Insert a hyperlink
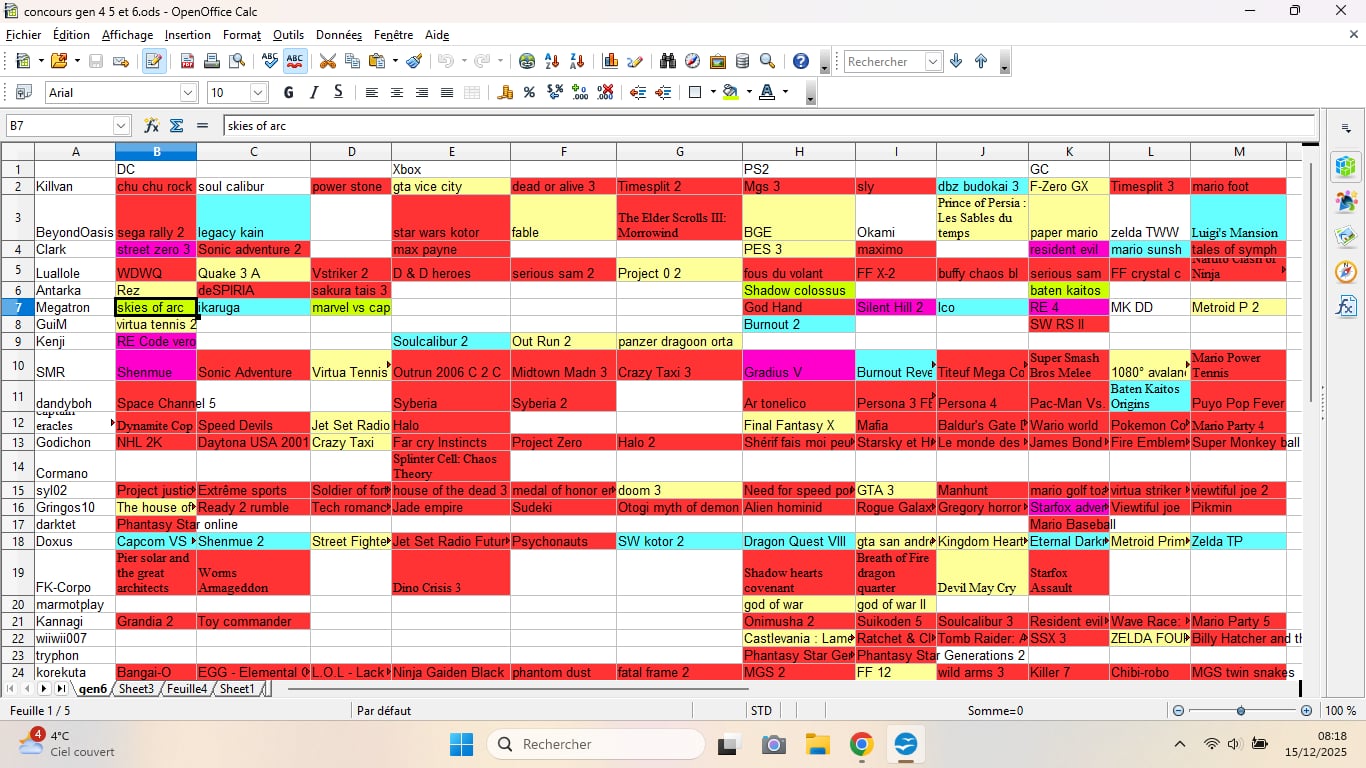 click(x=527, y=61)
